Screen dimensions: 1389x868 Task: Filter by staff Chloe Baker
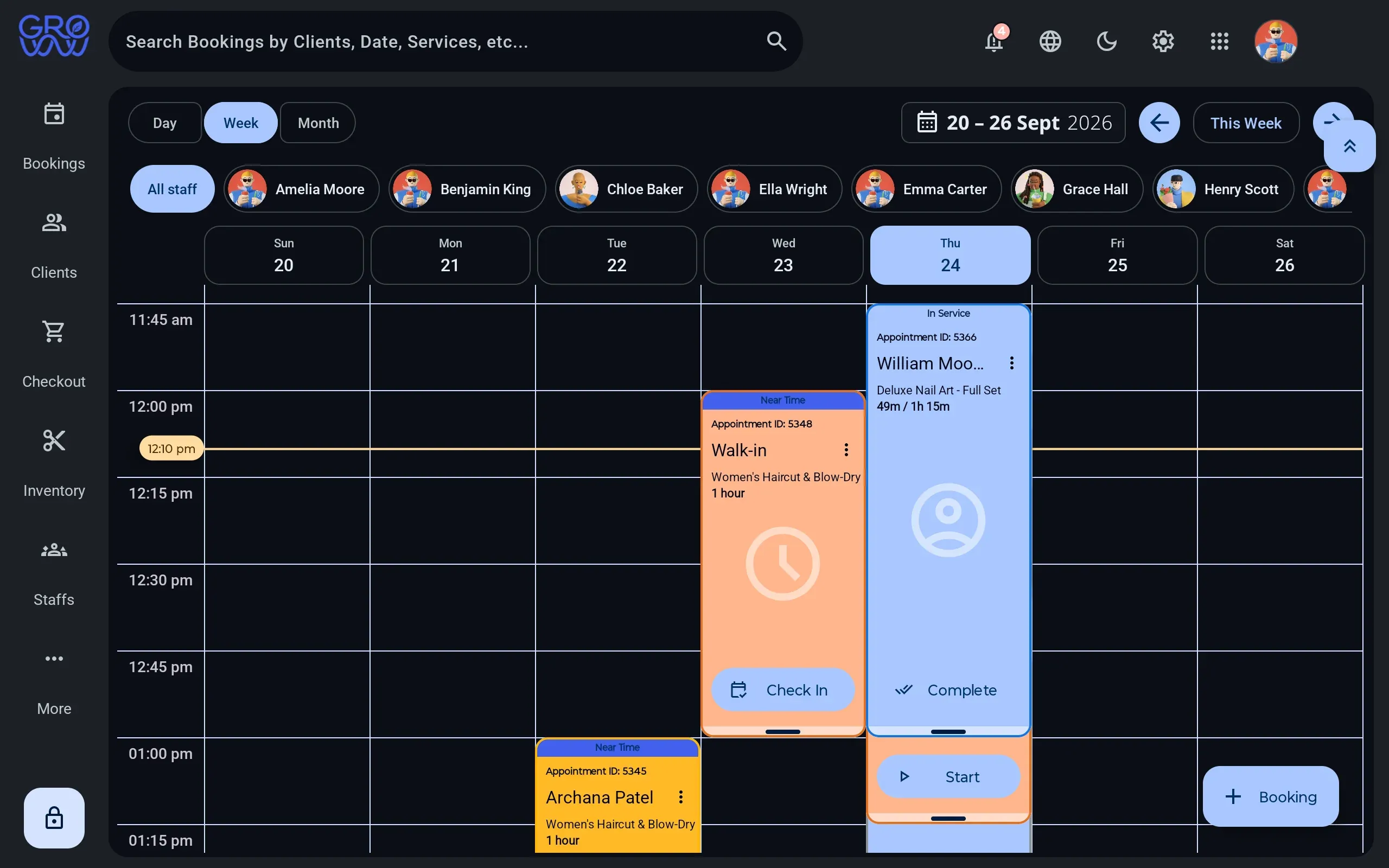pyautogui.click(x=626, y=189)
